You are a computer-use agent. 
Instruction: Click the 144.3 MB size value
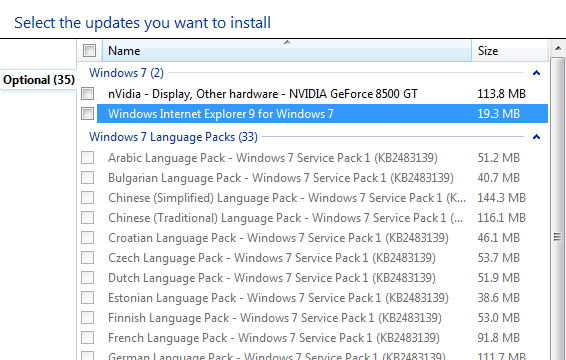click(x=501, y=198)
